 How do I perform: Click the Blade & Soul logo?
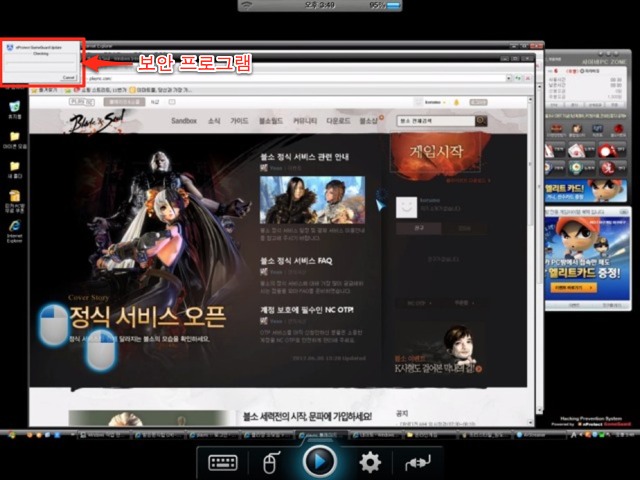click(x=97, y=121)
